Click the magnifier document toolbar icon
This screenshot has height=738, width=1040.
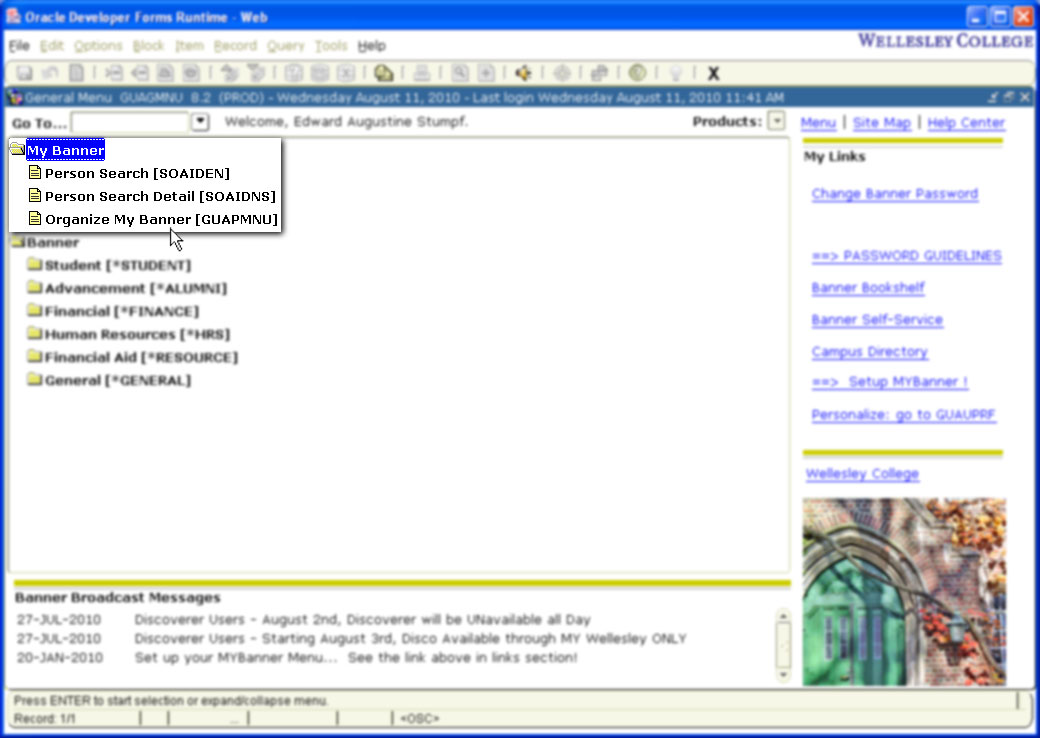(460, 73)
